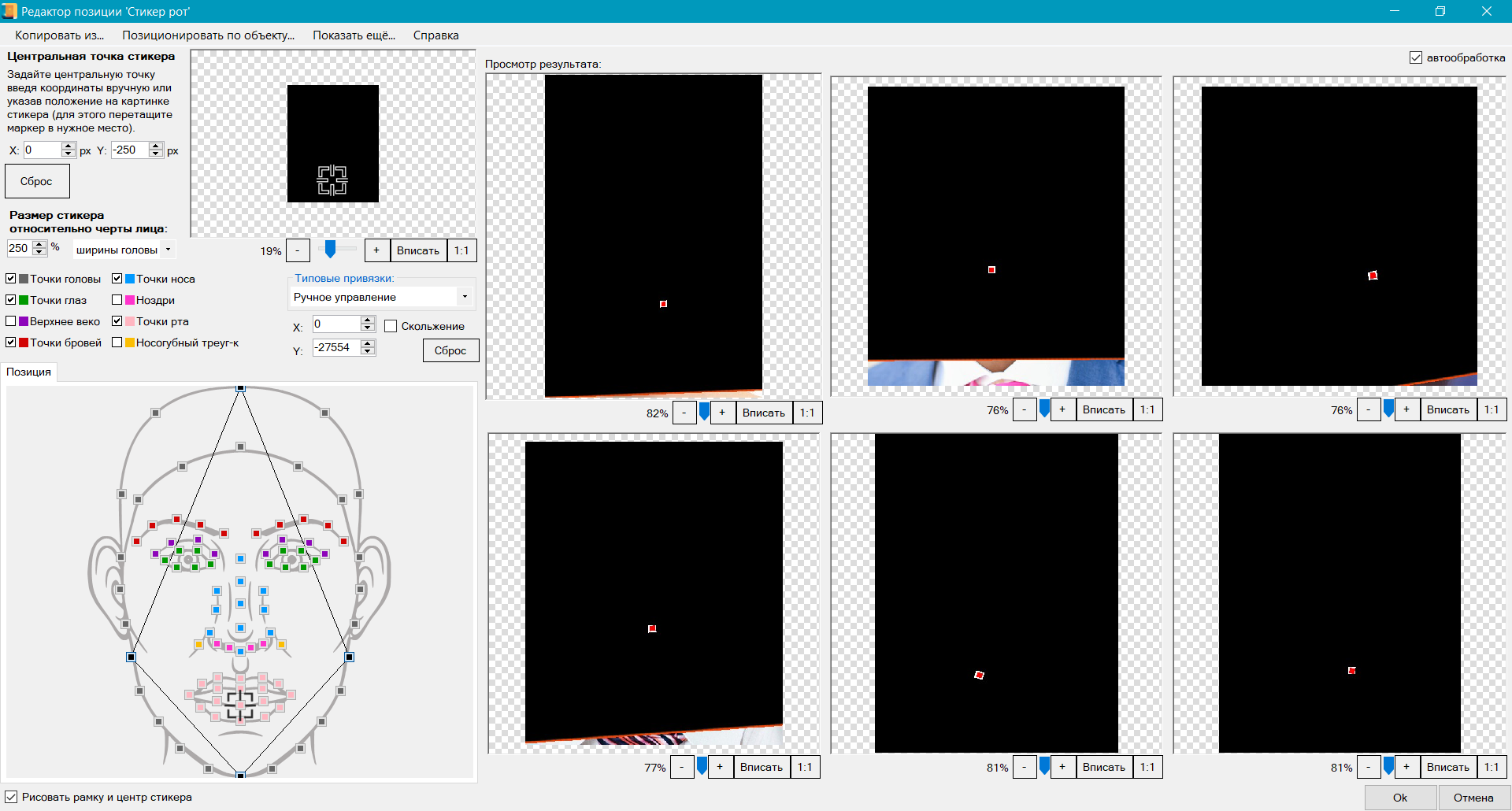Click 1:1 for the 82% result preview
This screenshot has height=811, width=1512.
[807, 413]
